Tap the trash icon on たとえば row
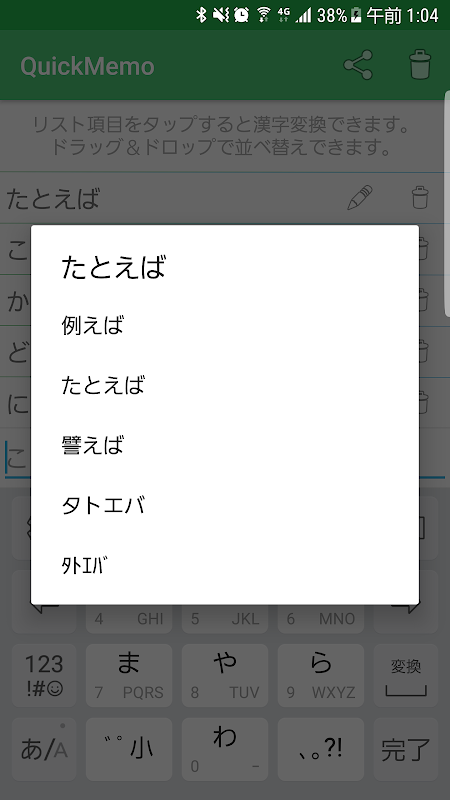450x800 pixels. (420, 197)
